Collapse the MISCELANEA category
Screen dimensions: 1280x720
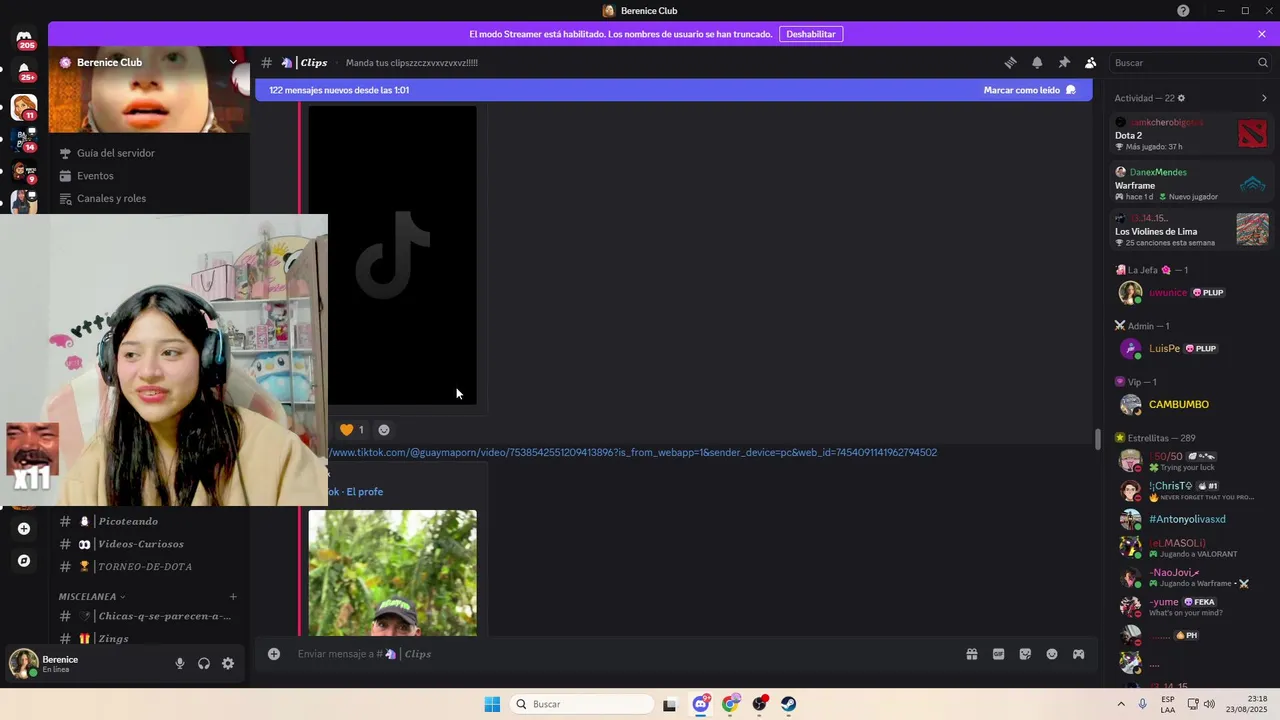coord(92,597)
